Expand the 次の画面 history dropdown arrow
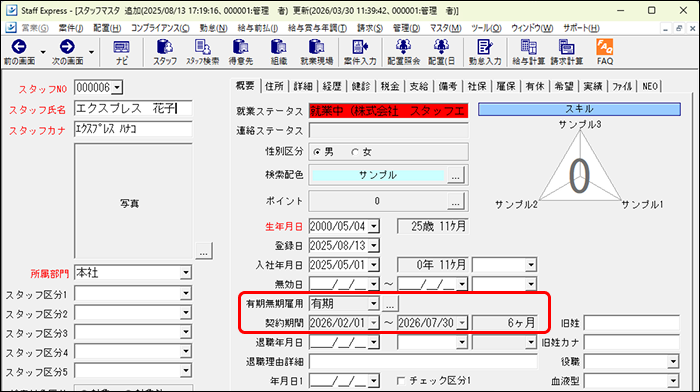Viewport: 700px width, 392px height. (91, 52)
